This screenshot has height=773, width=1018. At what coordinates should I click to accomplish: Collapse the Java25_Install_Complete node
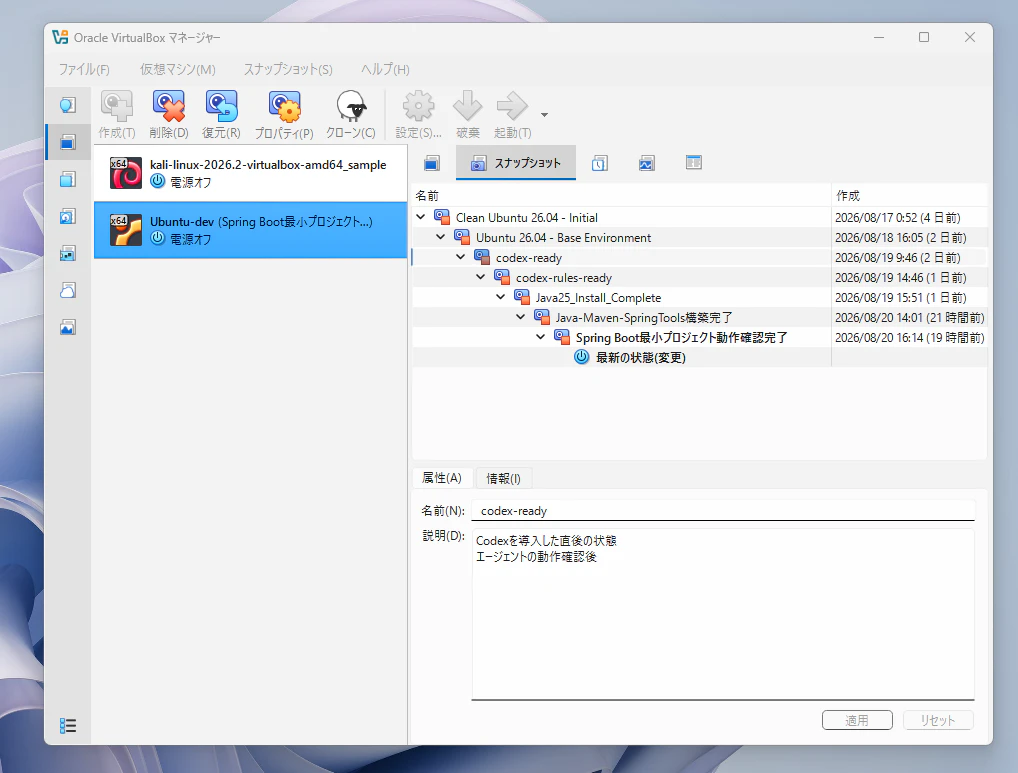coord(501,297)
